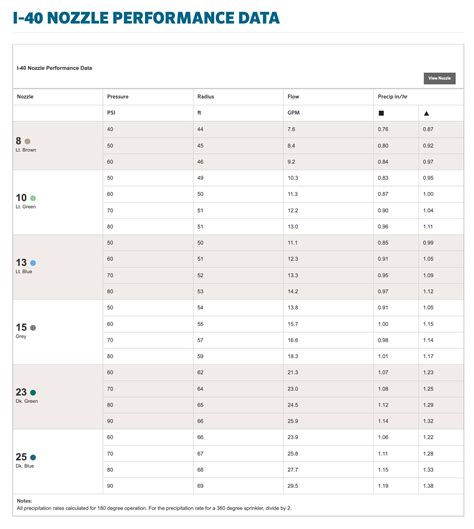Select the light green dot beside nozzle 10

tap(33, 198)
